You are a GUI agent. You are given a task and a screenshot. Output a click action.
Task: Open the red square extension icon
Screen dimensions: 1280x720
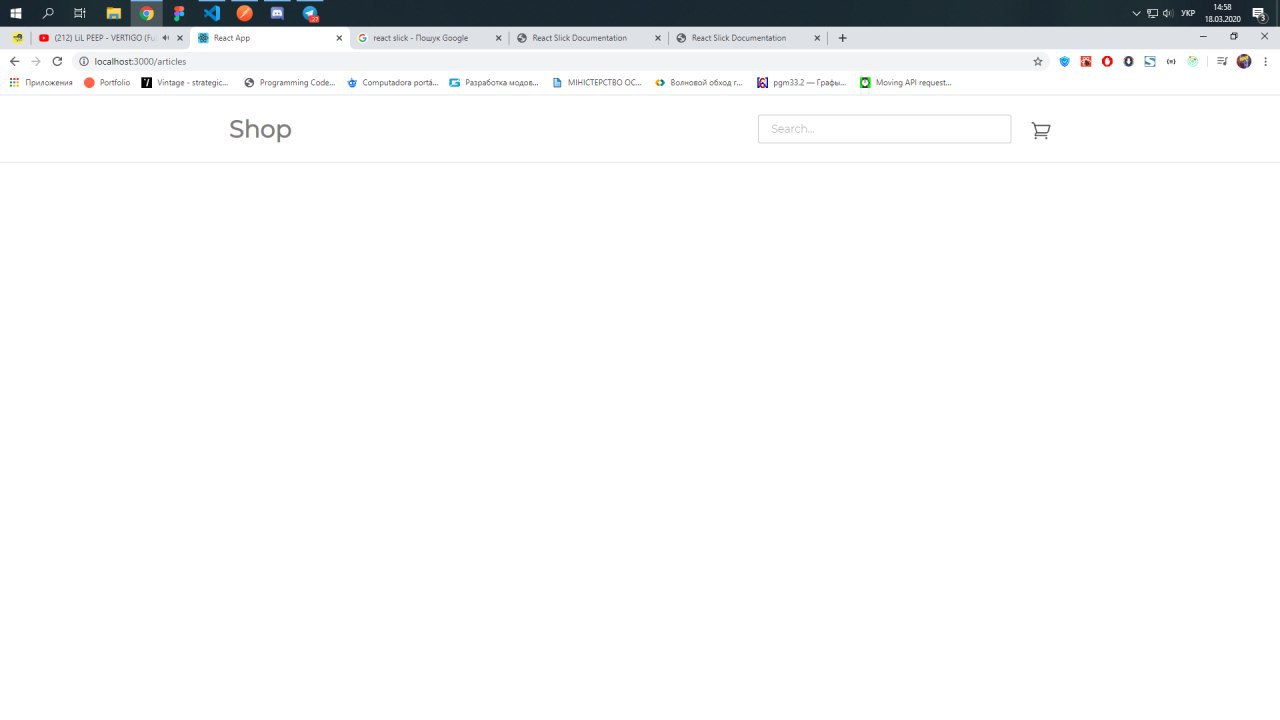click(x=1086, y=61)
